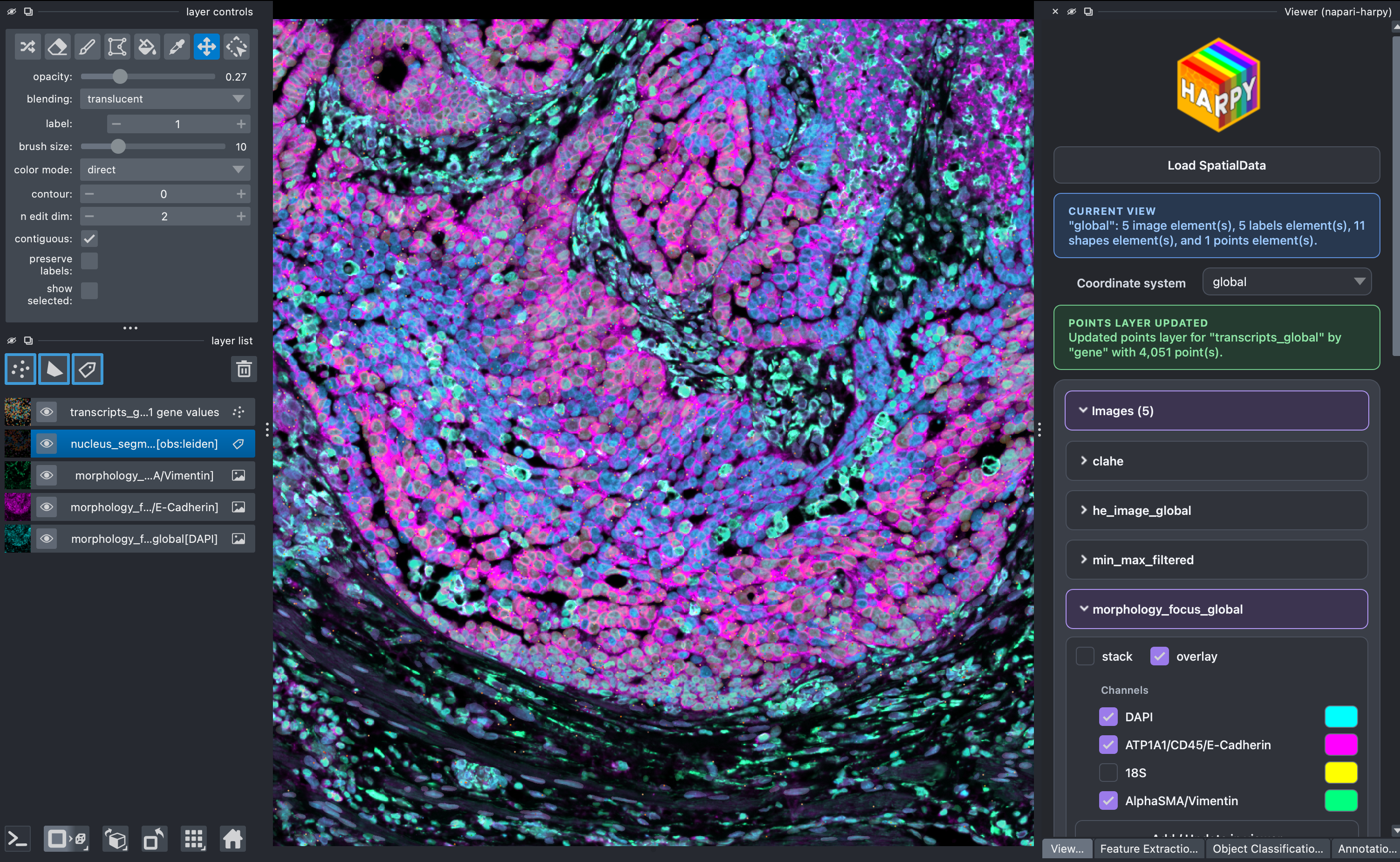This screenshot has width=1400, height=862.
Task: Hide the nucleus_segm obs:leiden layer
Action: tap(47, 444)
